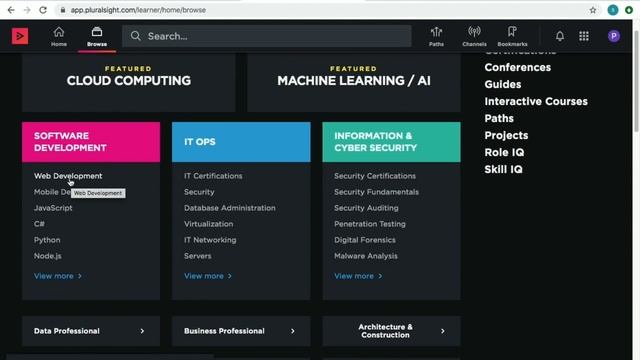640x360 pixels.
Task: Open the Security Auditing link
Action: pyautogui.click(x=366, y=208)
